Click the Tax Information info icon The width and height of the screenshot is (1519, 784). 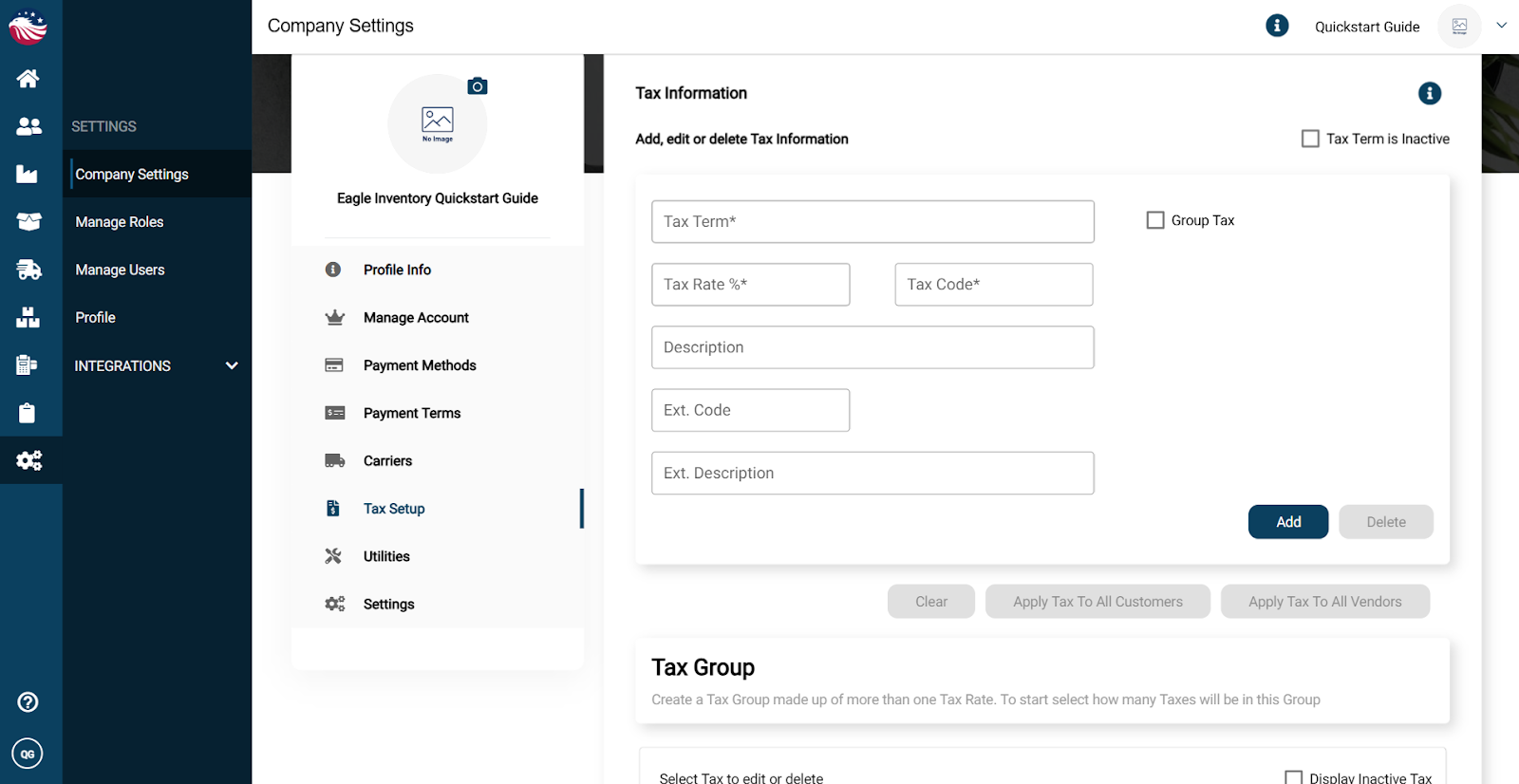point(1429,93)
